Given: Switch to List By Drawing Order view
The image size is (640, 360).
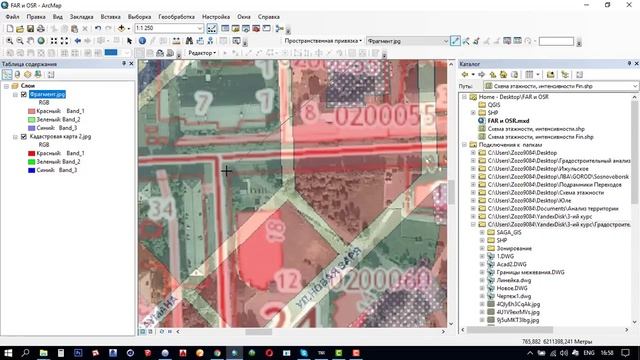Looking at the screenshot, I should coord(7,74).
